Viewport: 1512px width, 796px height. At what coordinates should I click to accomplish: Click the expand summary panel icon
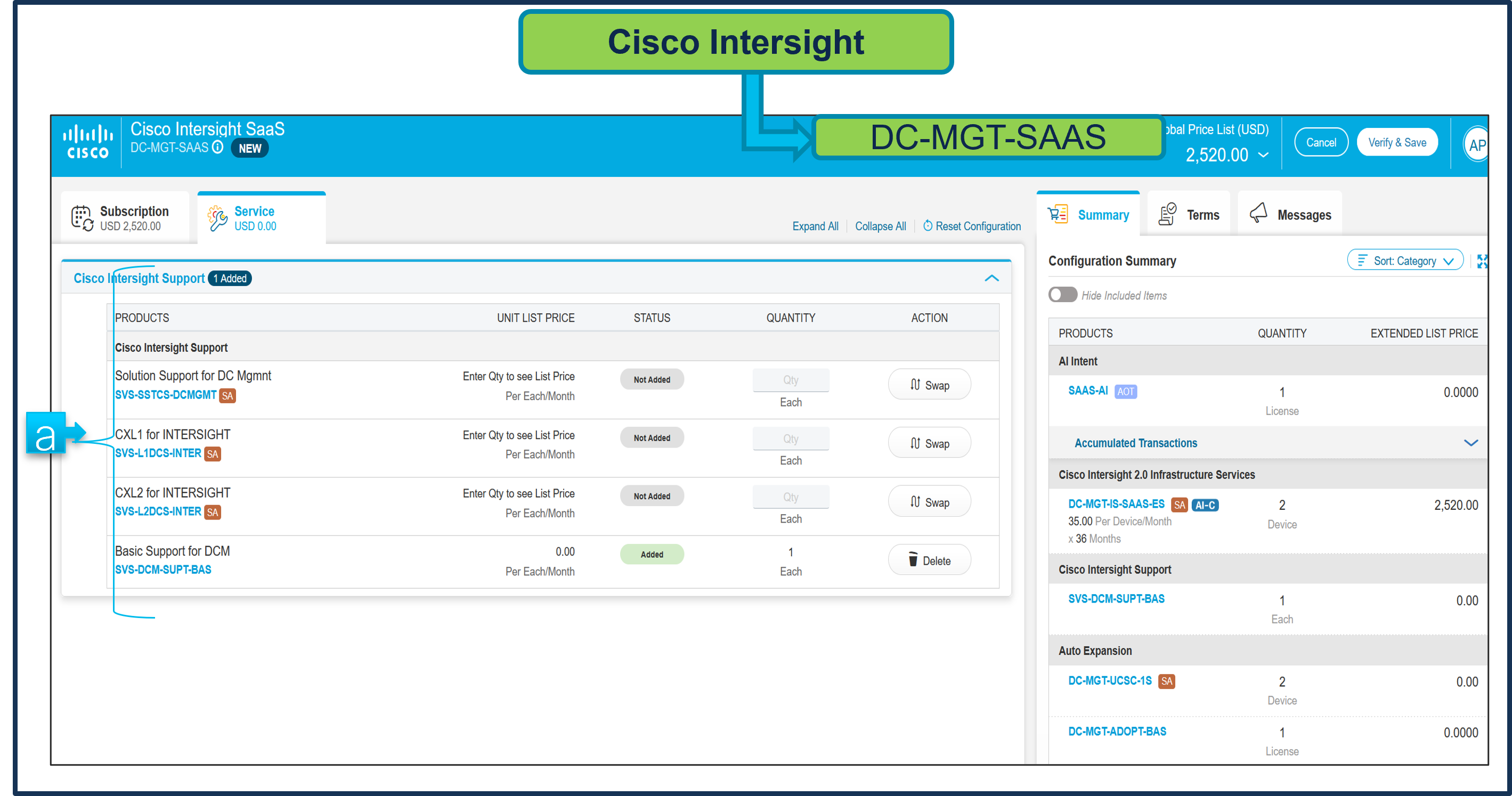(1482, 261)
